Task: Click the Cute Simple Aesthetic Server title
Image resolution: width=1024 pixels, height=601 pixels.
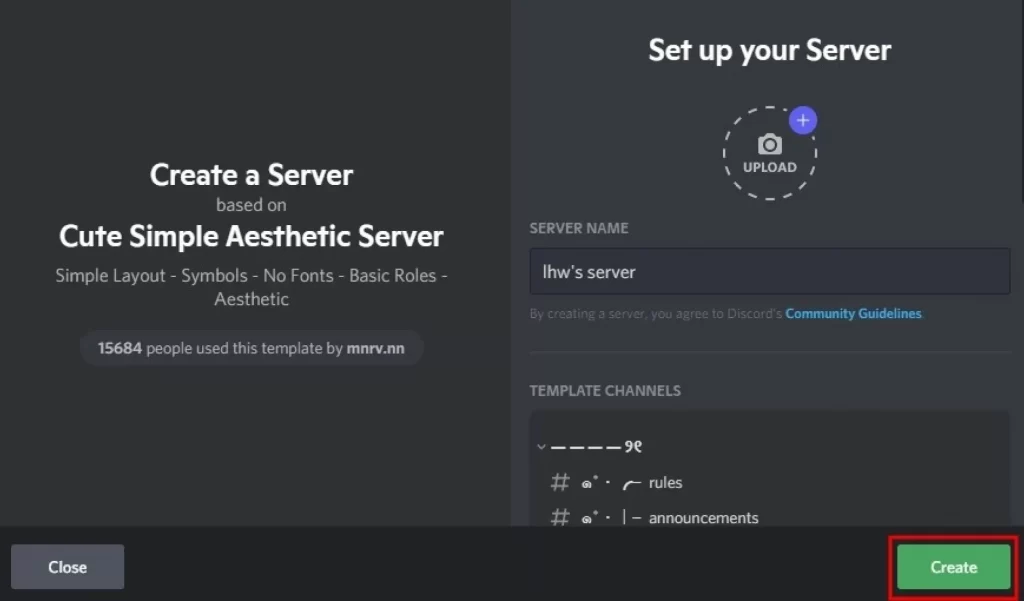Action: [251, 236]
